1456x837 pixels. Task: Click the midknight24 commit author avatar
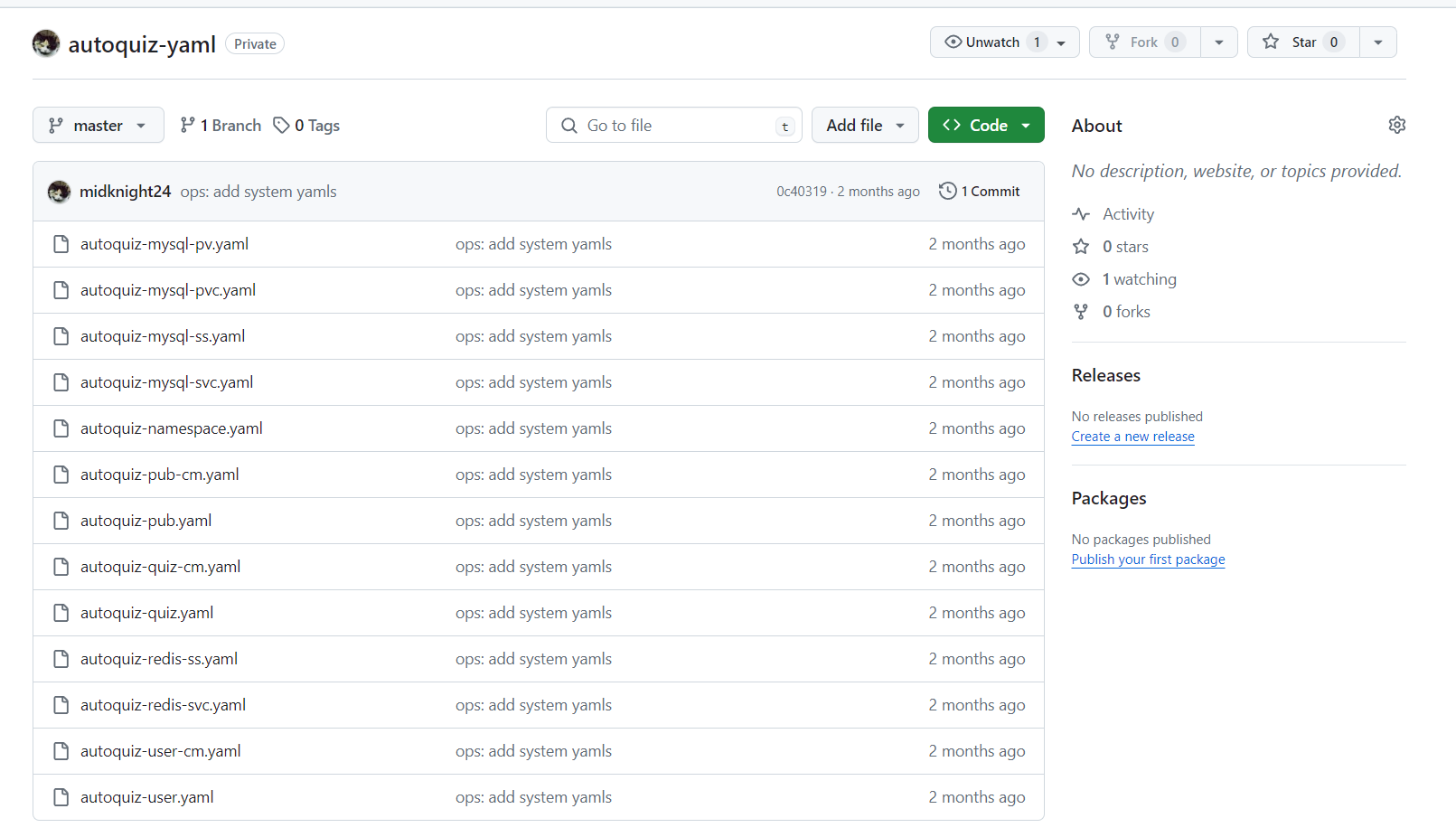click(59, 192)
